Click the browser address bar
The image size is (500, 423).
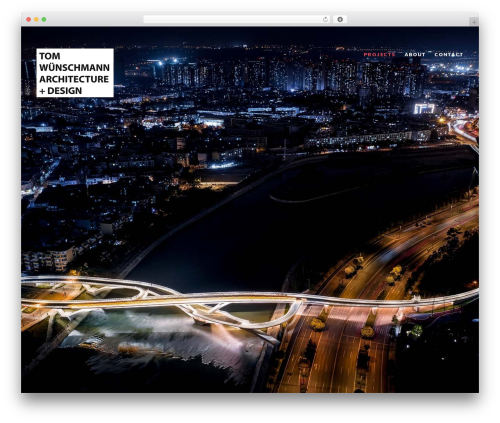(237, 20)
